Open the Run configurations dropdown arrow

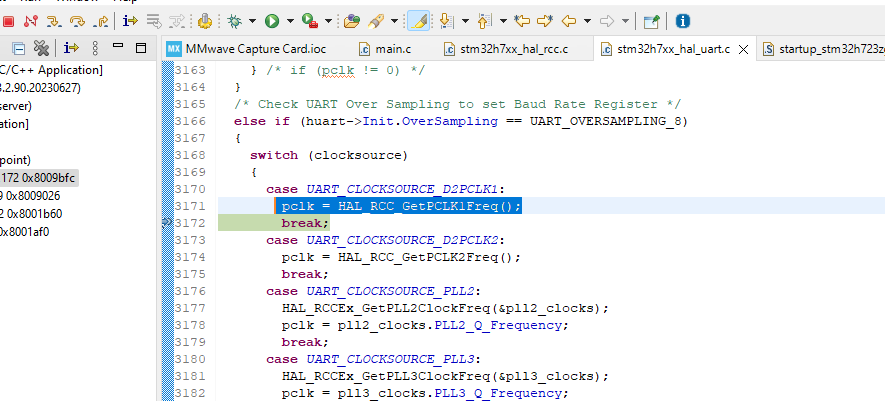tap(290, 21)
